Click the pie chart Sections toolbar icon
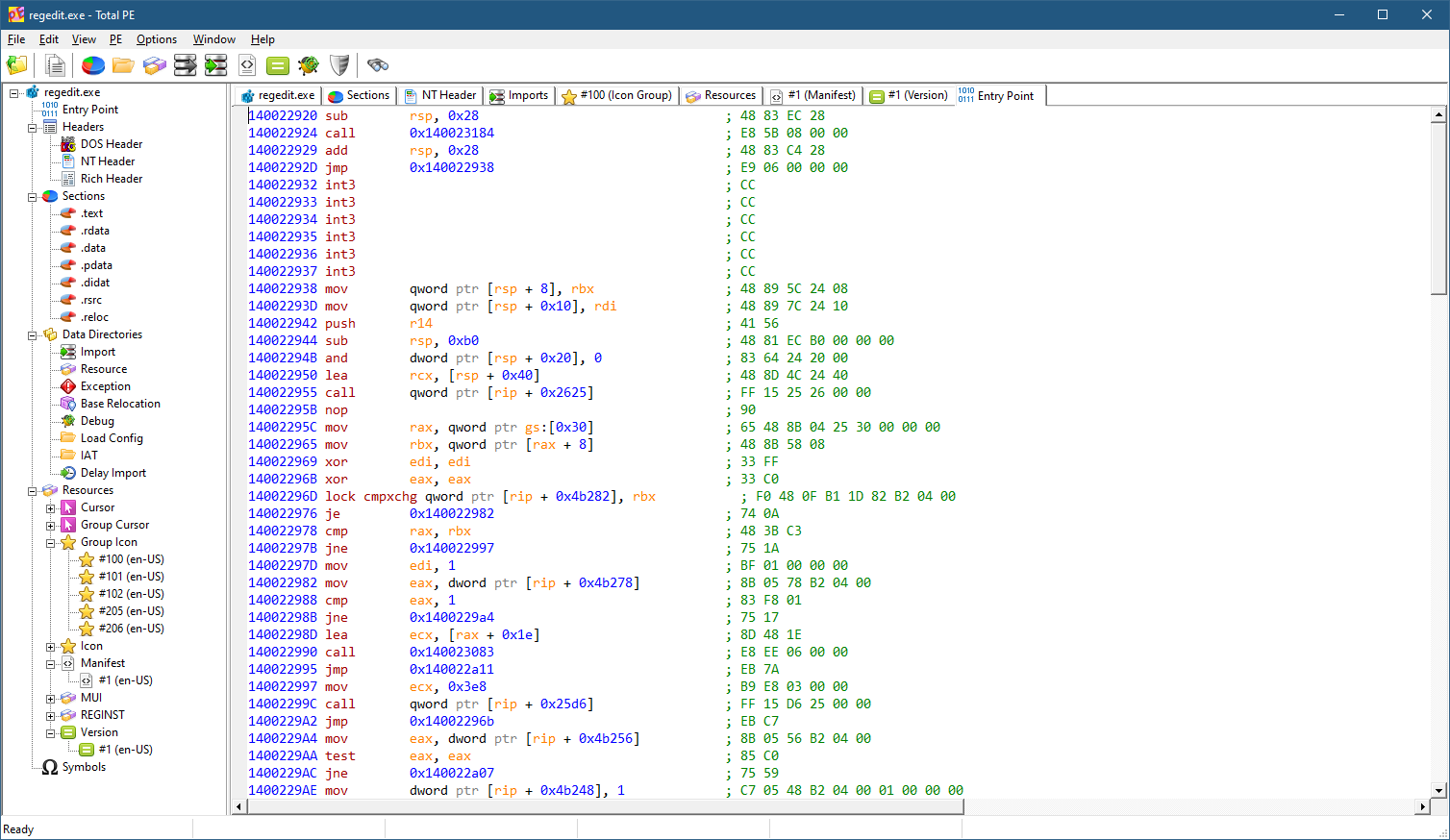This screenshot has height=840, width=1450. 93,65
